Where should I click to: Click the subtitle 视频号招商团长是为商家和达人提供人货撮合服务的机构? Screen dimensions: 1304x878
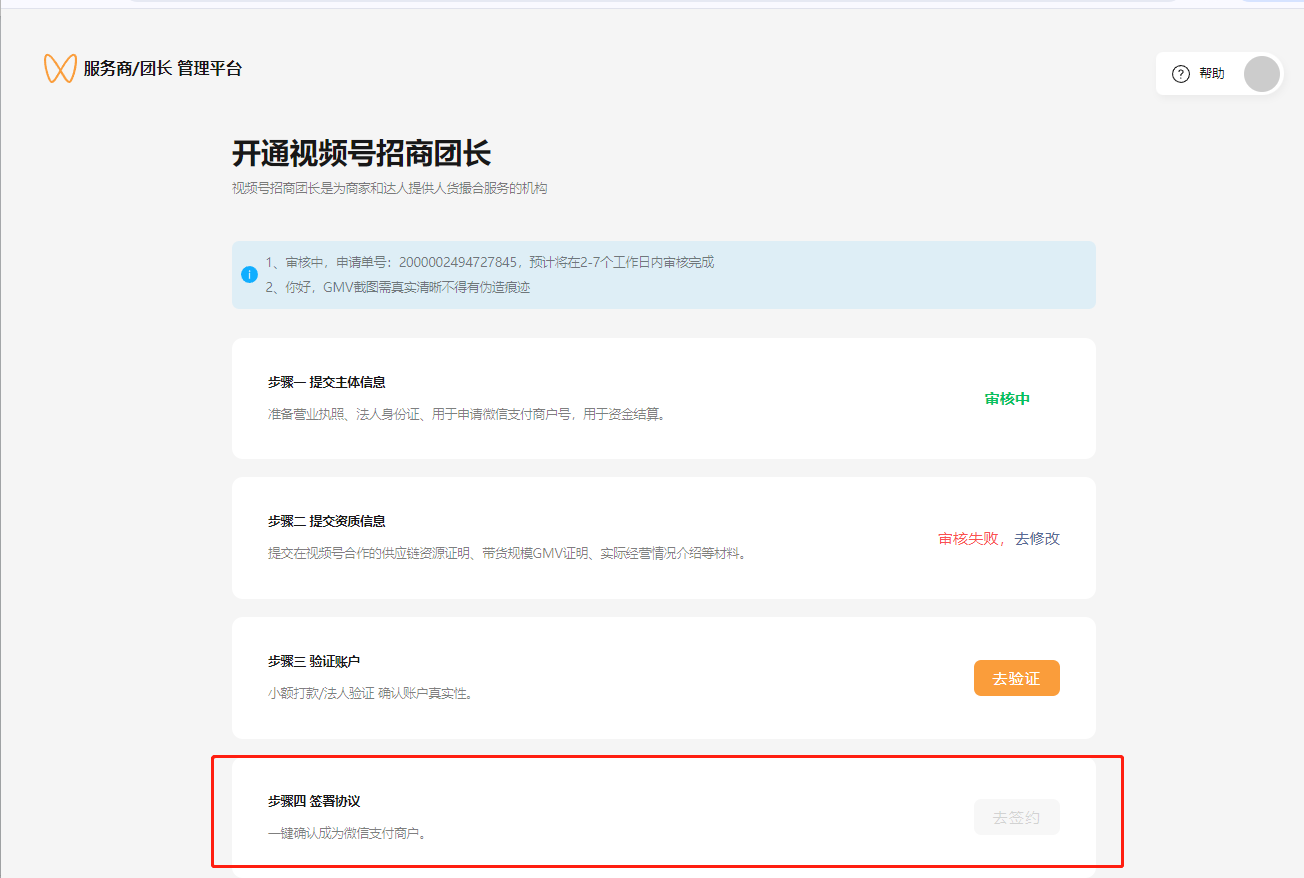coord(390,188)
